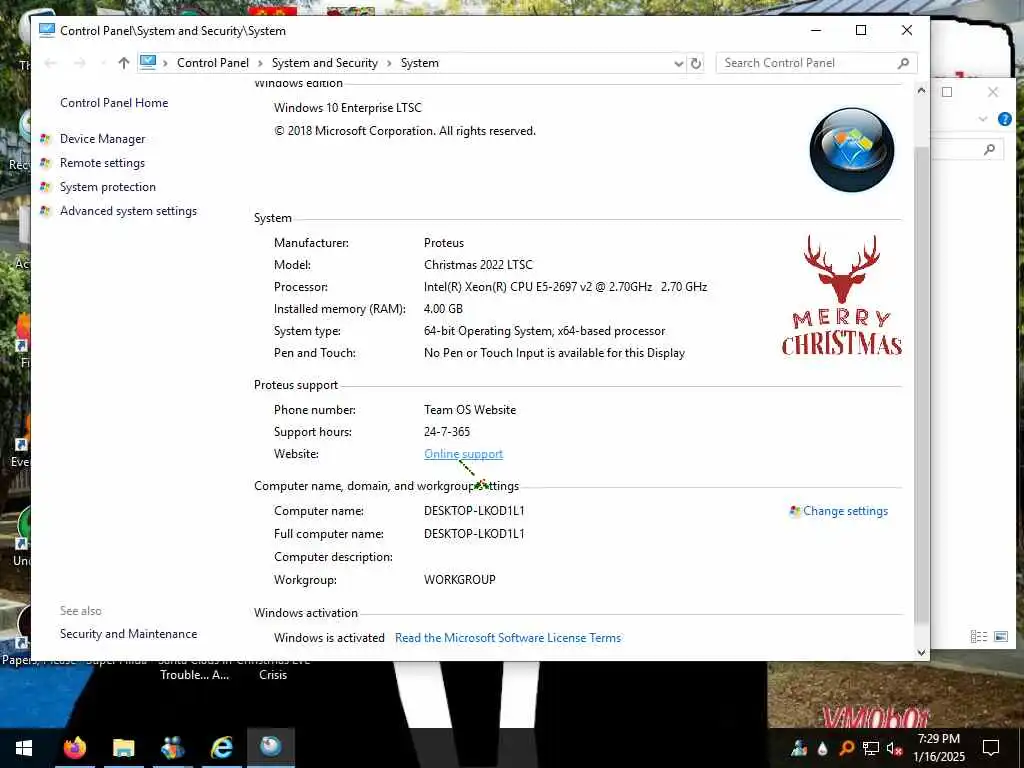
Task: Click the shield icon beside Change settings
Action: point(795,511)
